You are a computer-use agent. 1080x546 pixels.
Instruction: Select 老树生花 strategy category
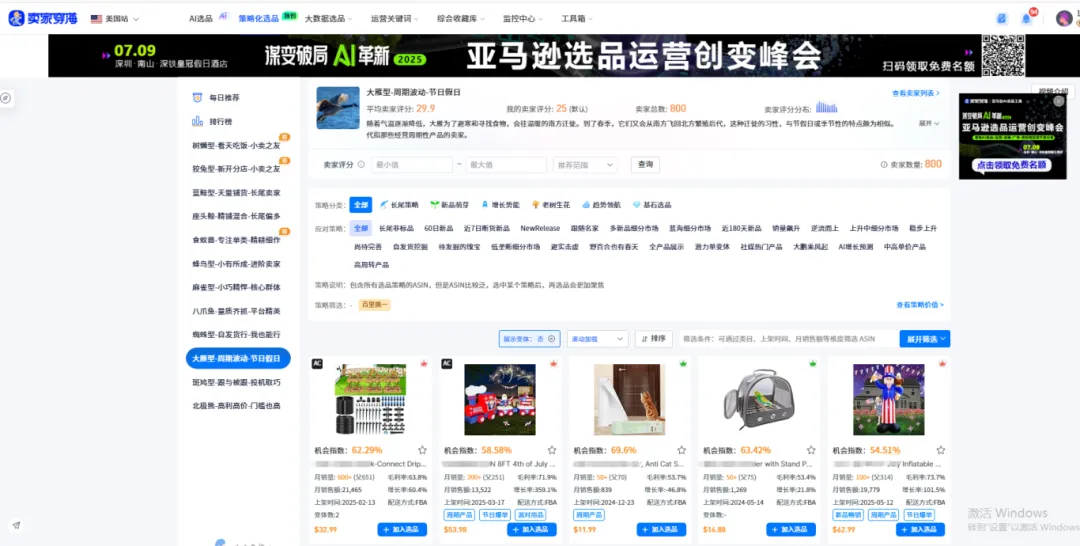point(551,204)
